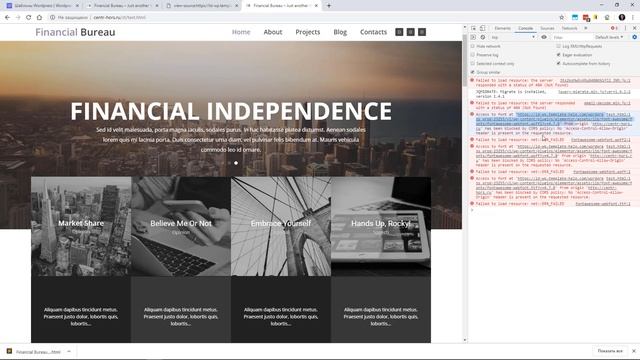Click the hero slider pagination dot
This screenshot has height=360, width=640.
click(236, 163)
